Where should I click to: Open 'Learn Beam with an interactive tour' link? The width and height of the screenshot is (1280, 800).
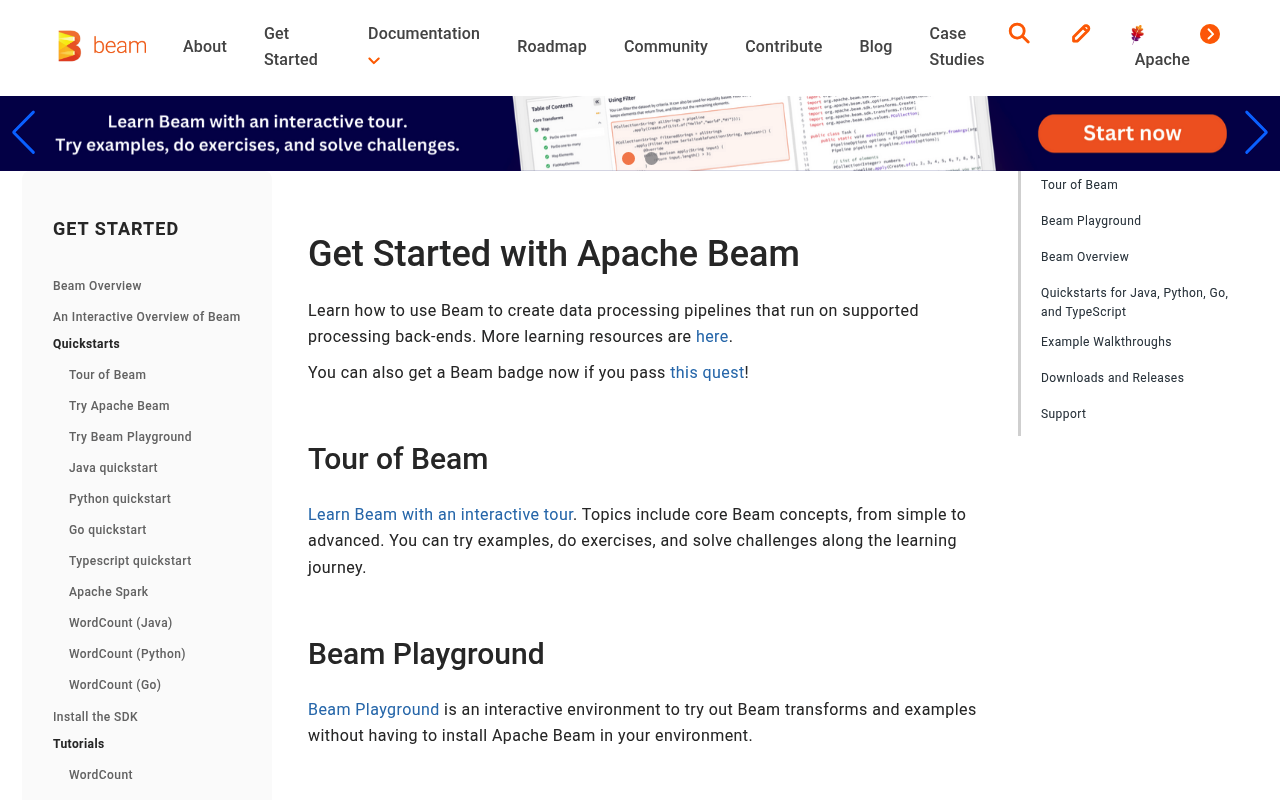pos(440,515)
